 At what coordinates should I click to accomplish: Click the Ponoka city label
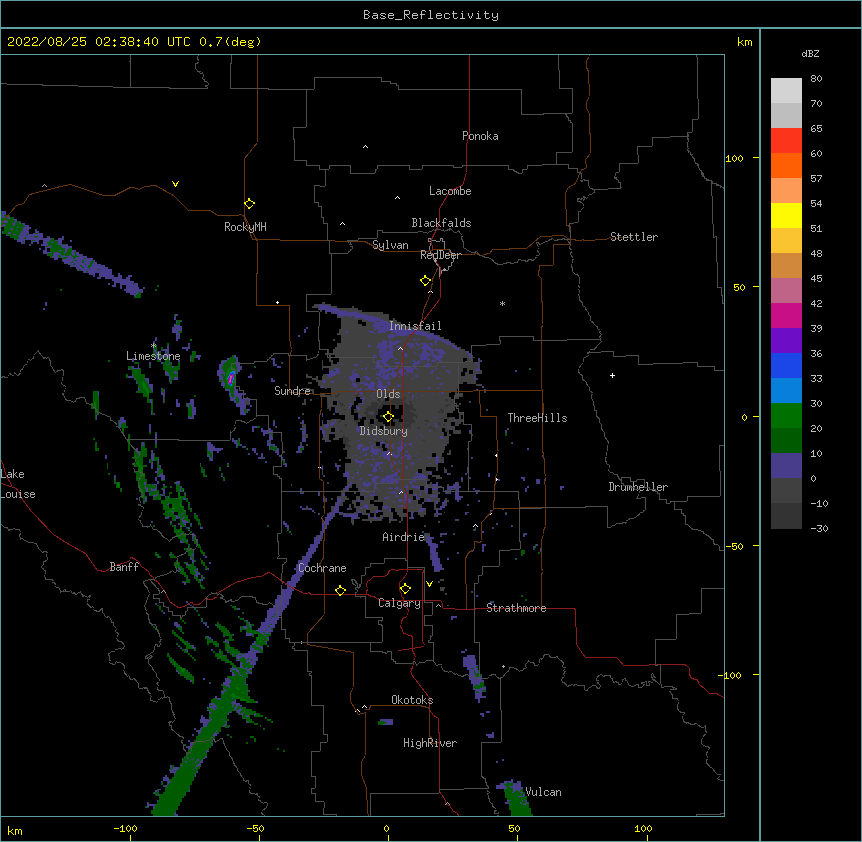pos(480,136)
